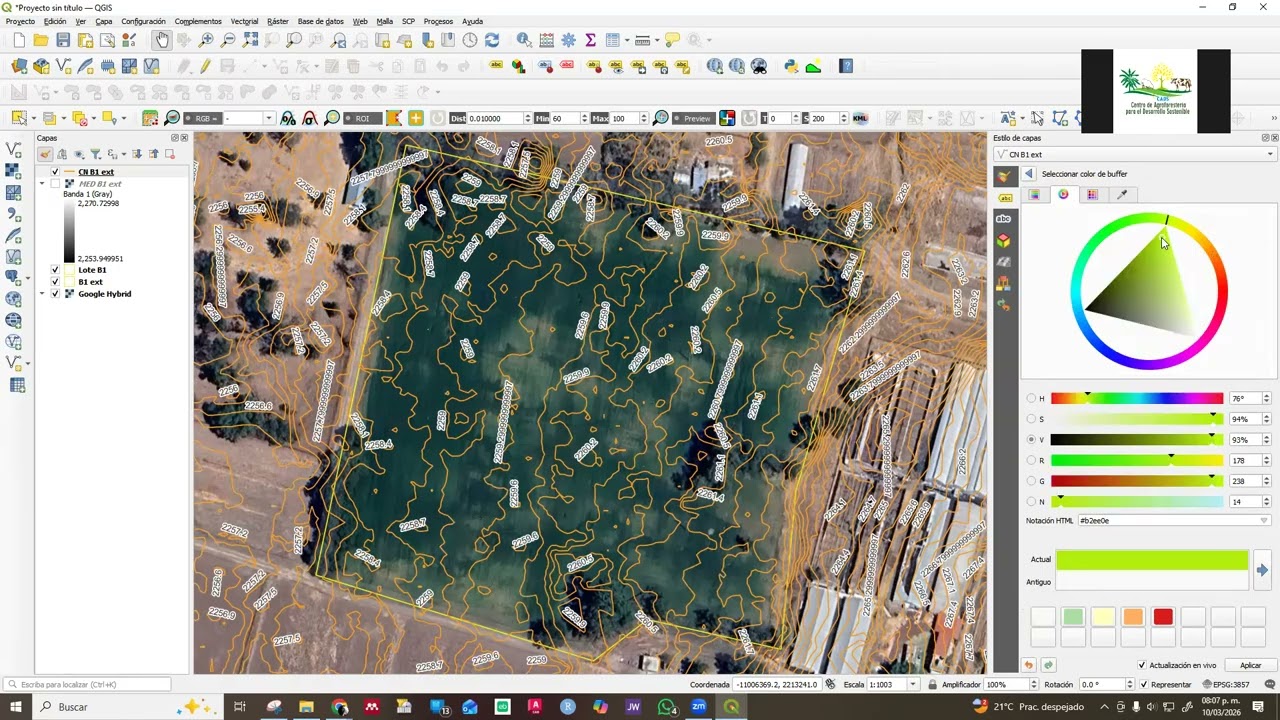Select the color picker eyedropper tab
The image size is (1280, 720).
click(x=1122, y=194)
